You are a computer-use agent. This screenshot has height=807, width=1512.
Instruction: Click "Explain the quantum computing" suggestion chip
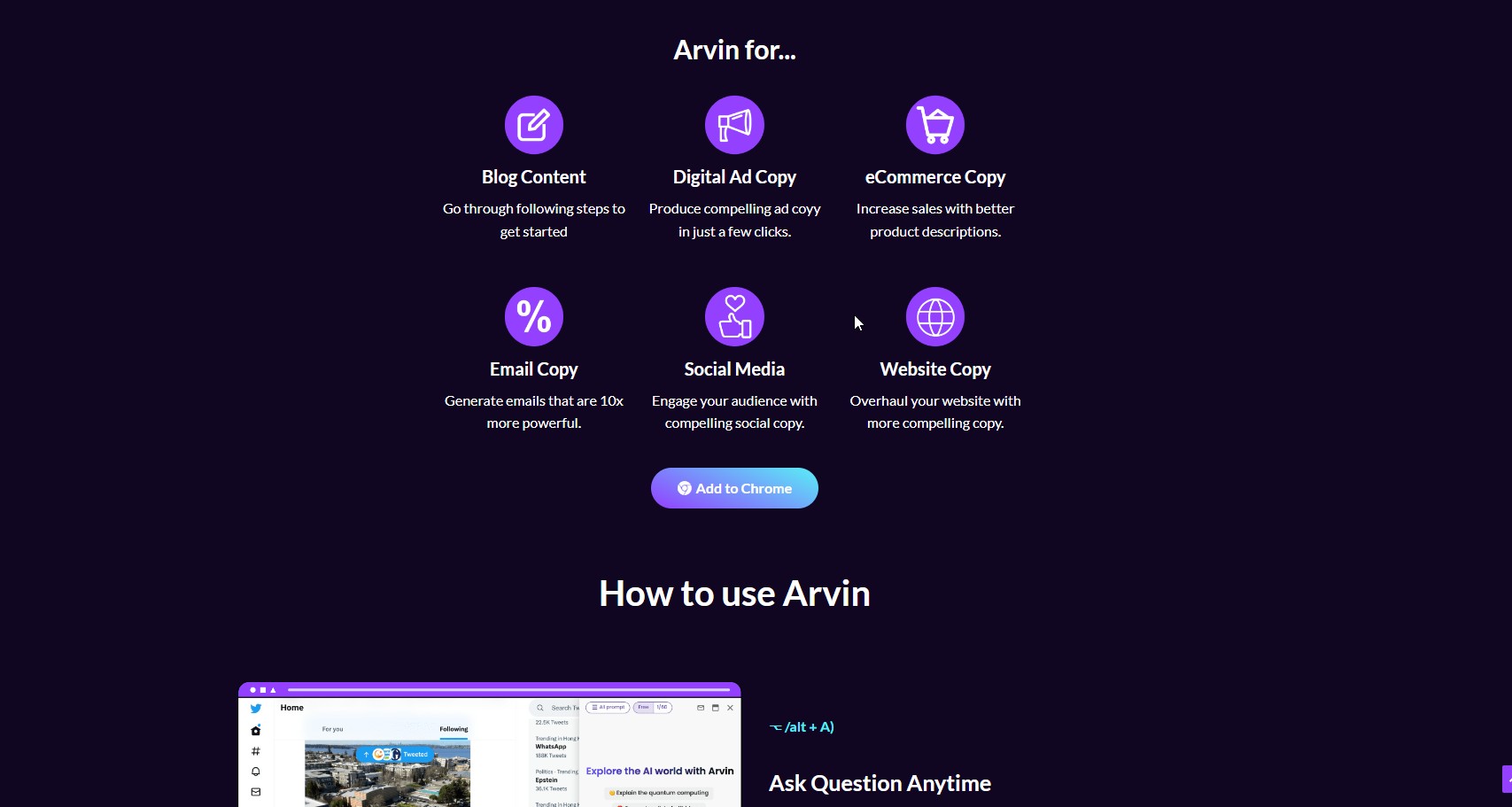(x=659, y=793)
